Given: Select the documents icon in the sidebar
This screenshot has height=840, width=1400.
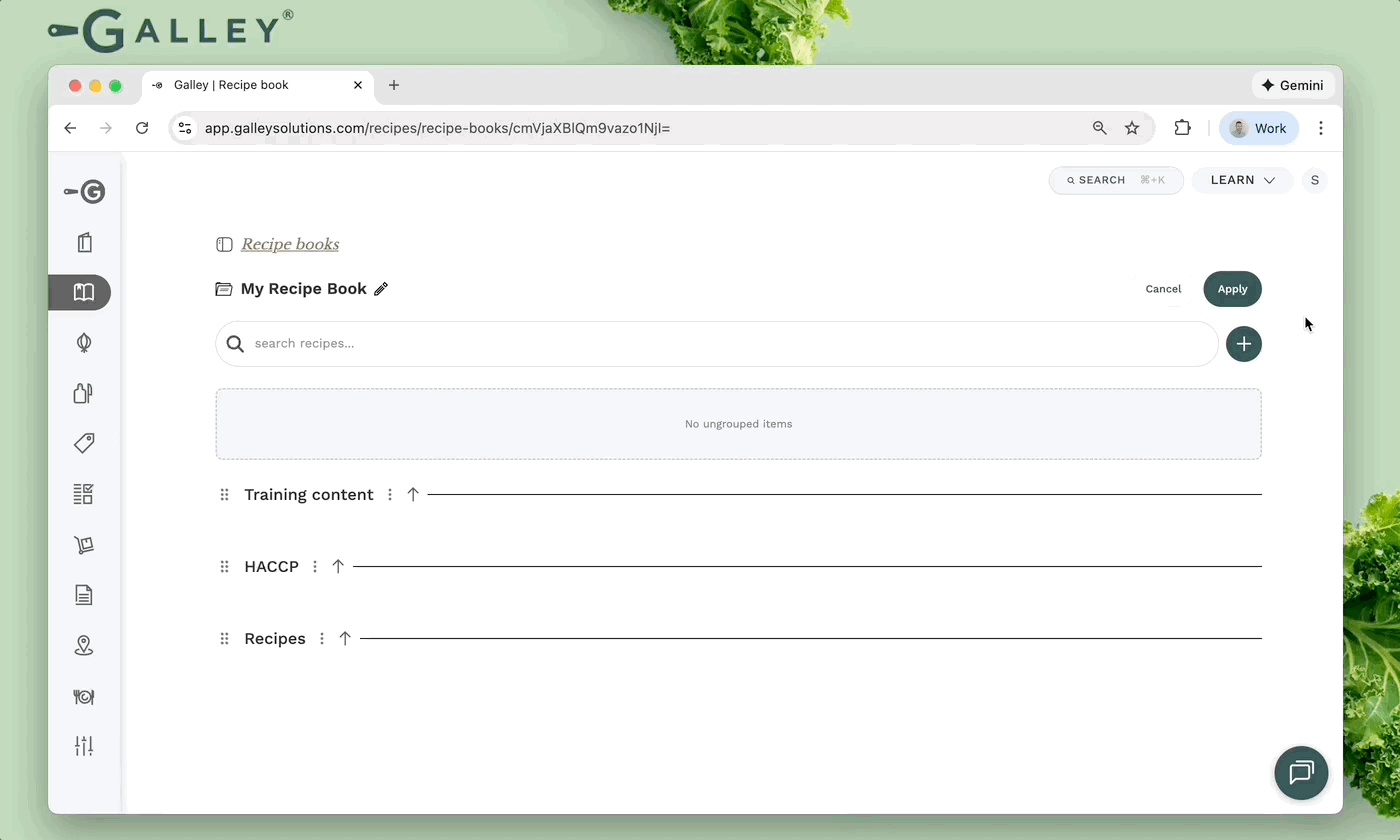Looking at the screenshot, I should 83,595.
